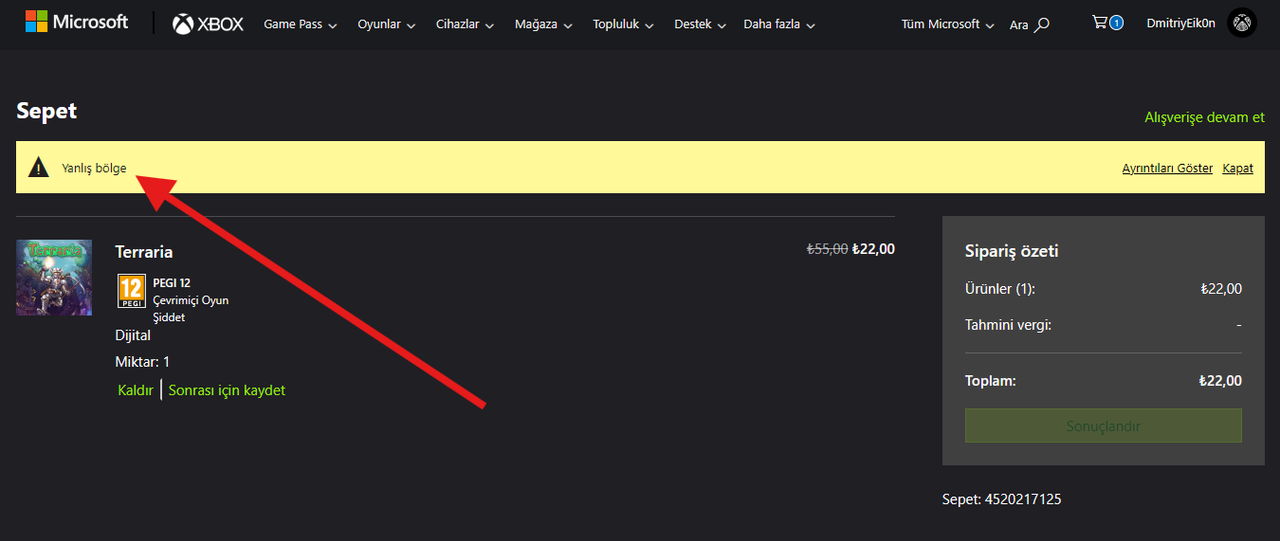Image resolution: width=1280 pixels, height=541 pixels.
Task: Expand the Cihazlar menu
Action: 466,24
